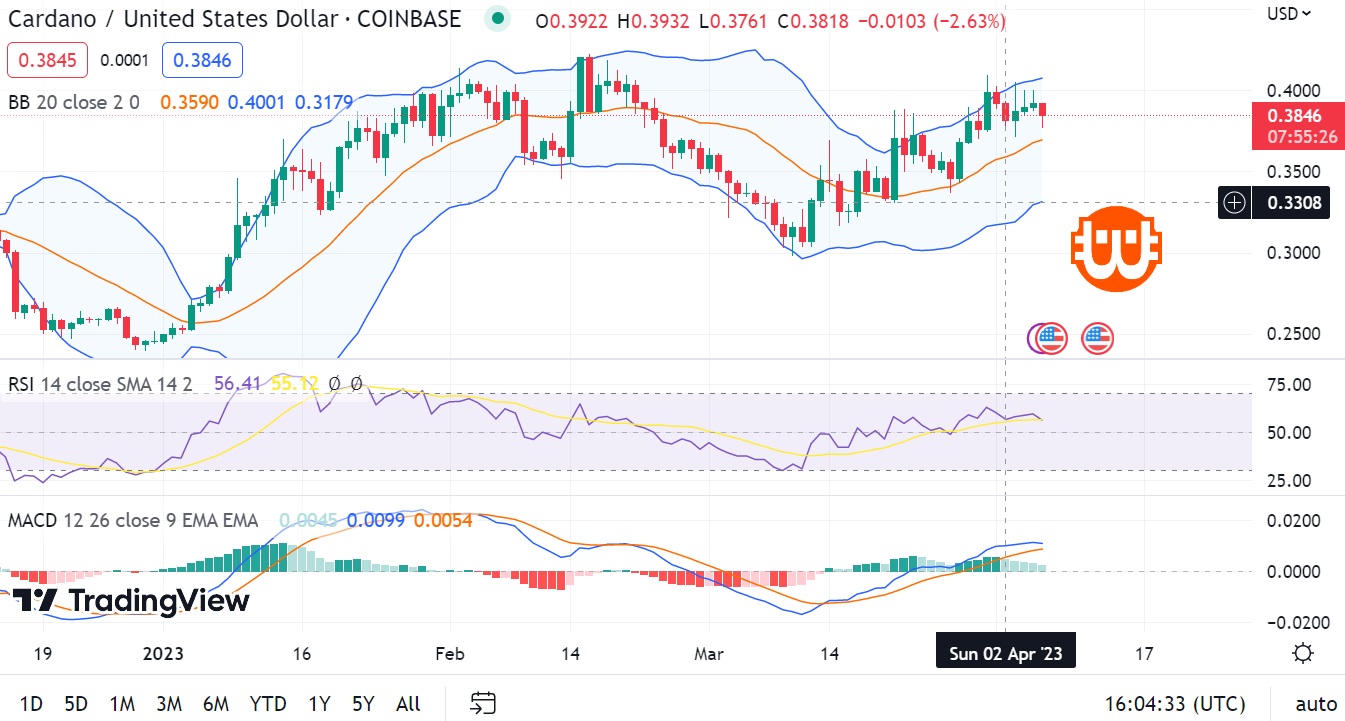Viewport: 1345px width, 721px height.
Task: Toggle the auto scale option
Action: click(x=1315, y=703)
